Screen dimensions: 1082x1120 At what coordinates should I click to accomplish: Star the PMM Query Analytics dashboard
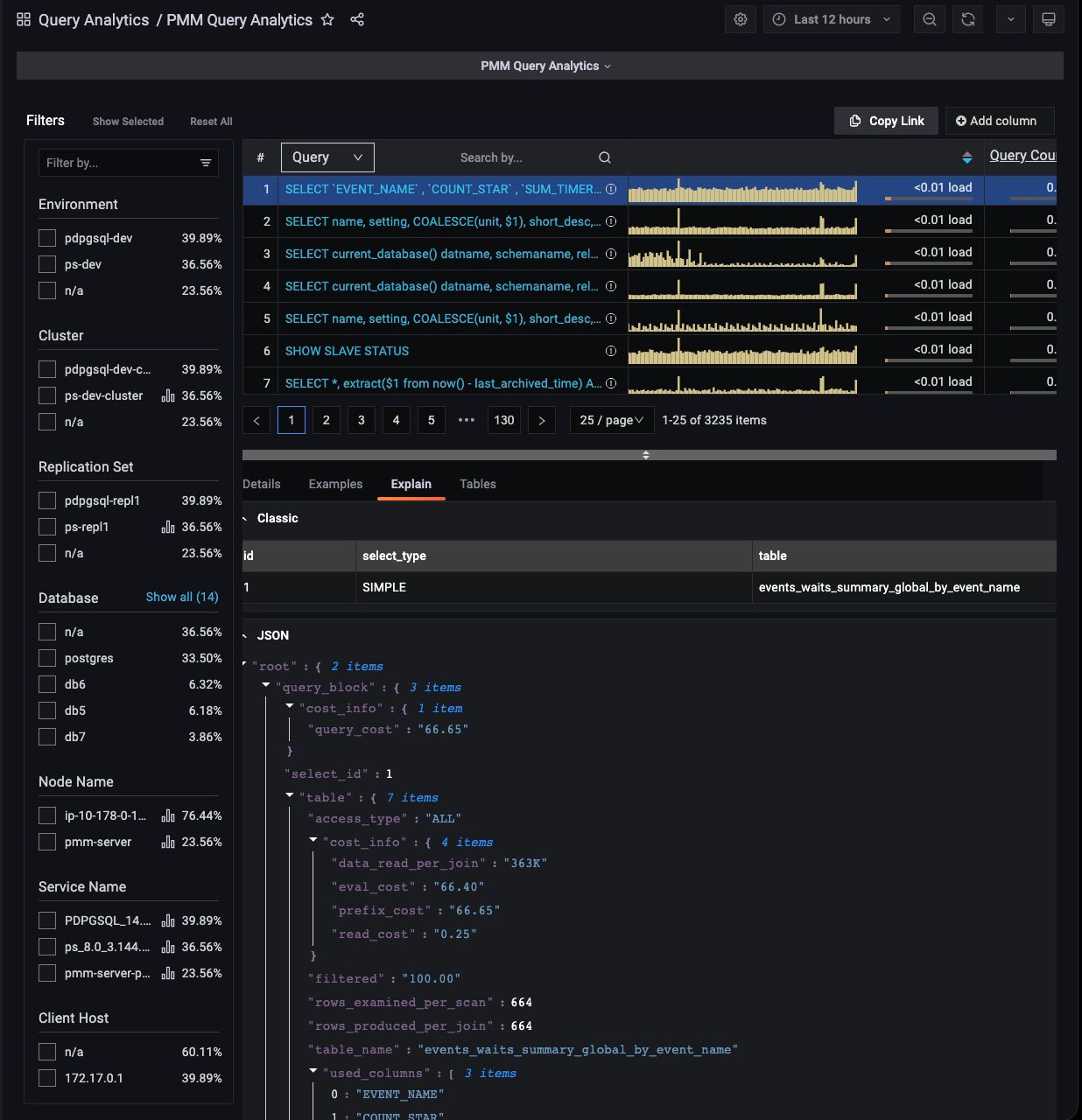[x=327, y=19]
